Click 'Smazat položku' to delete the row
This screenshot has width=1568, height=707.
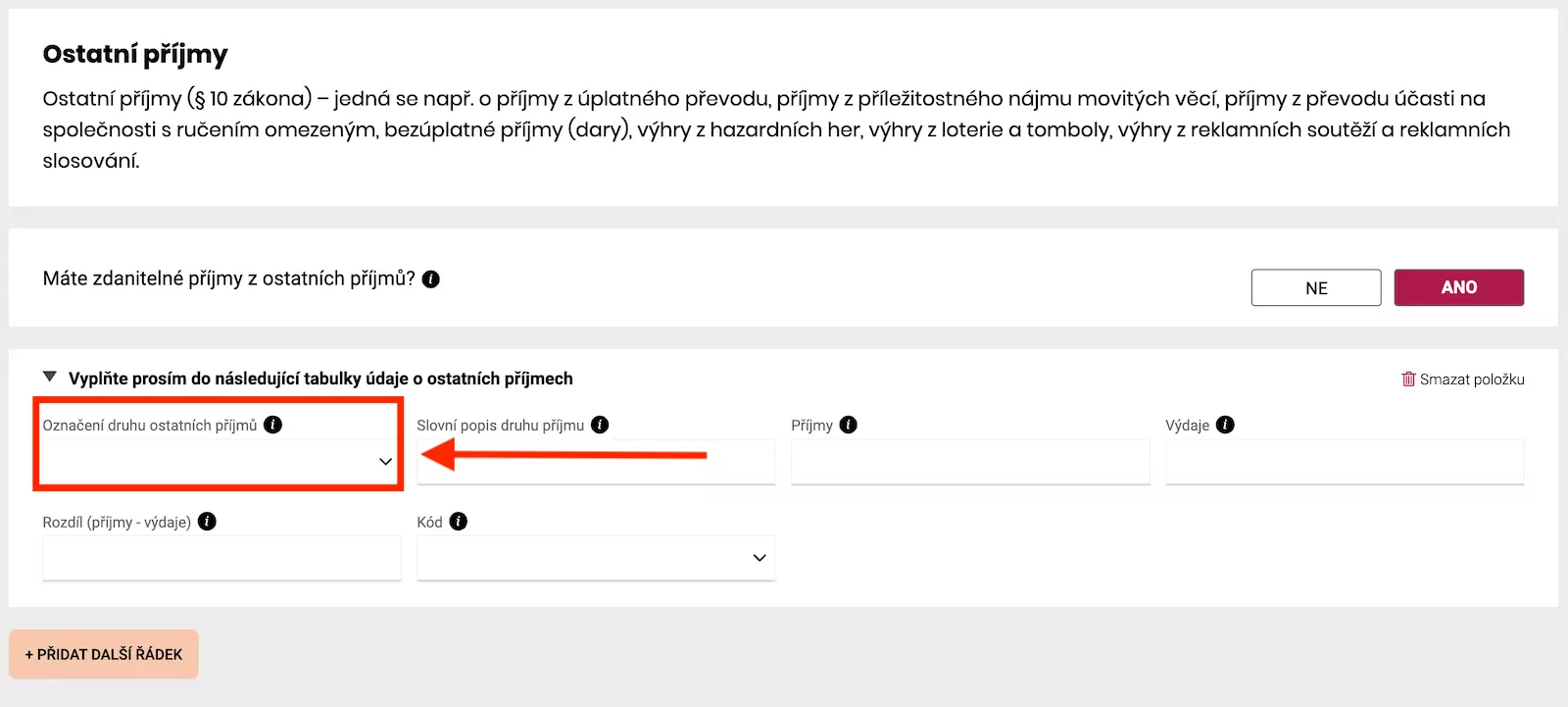coord(1472,379)
